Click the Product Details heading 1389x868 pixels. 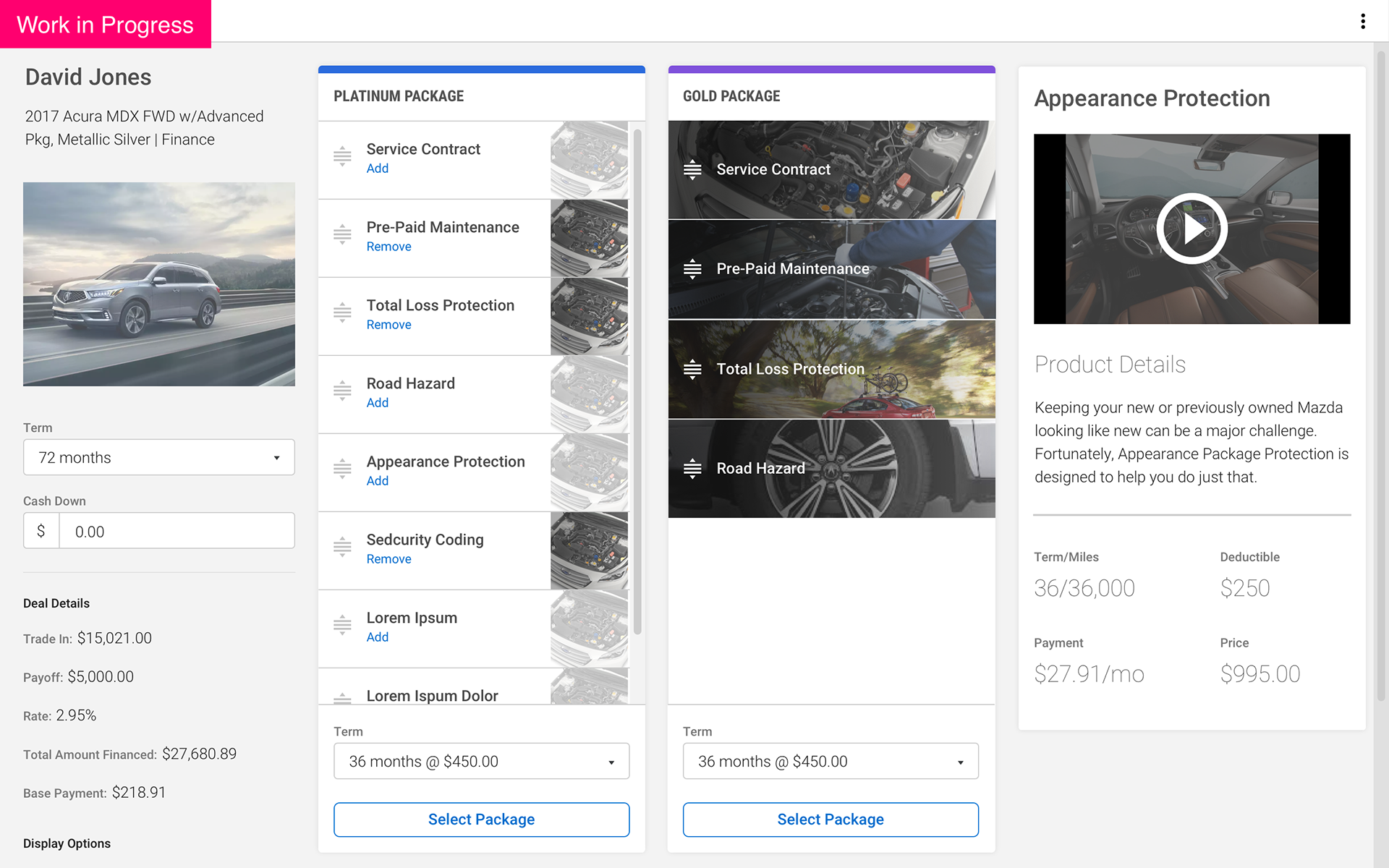click(1110, 365)
